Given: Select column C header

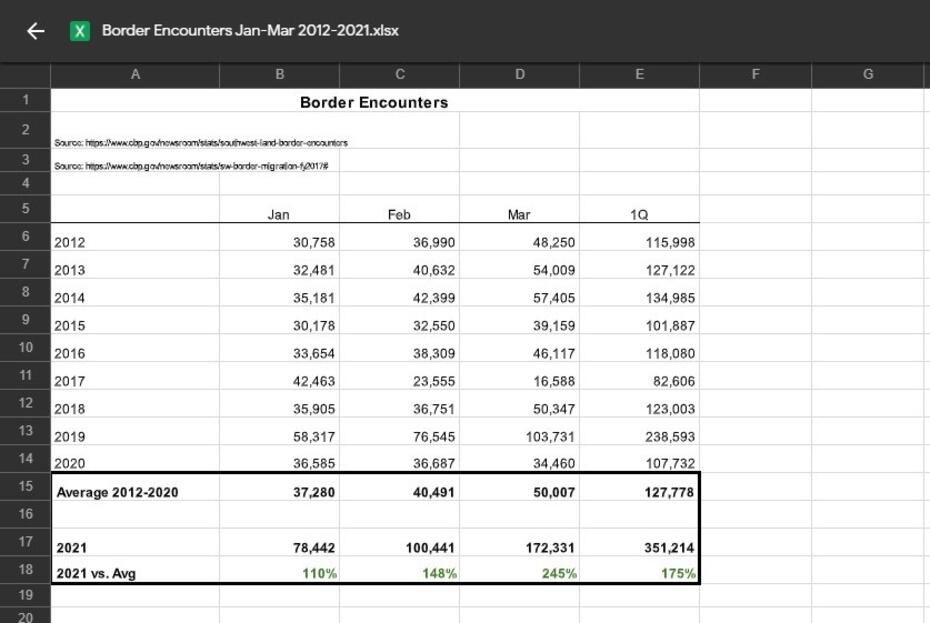Looking at the screenshot, I should (399, 74).
